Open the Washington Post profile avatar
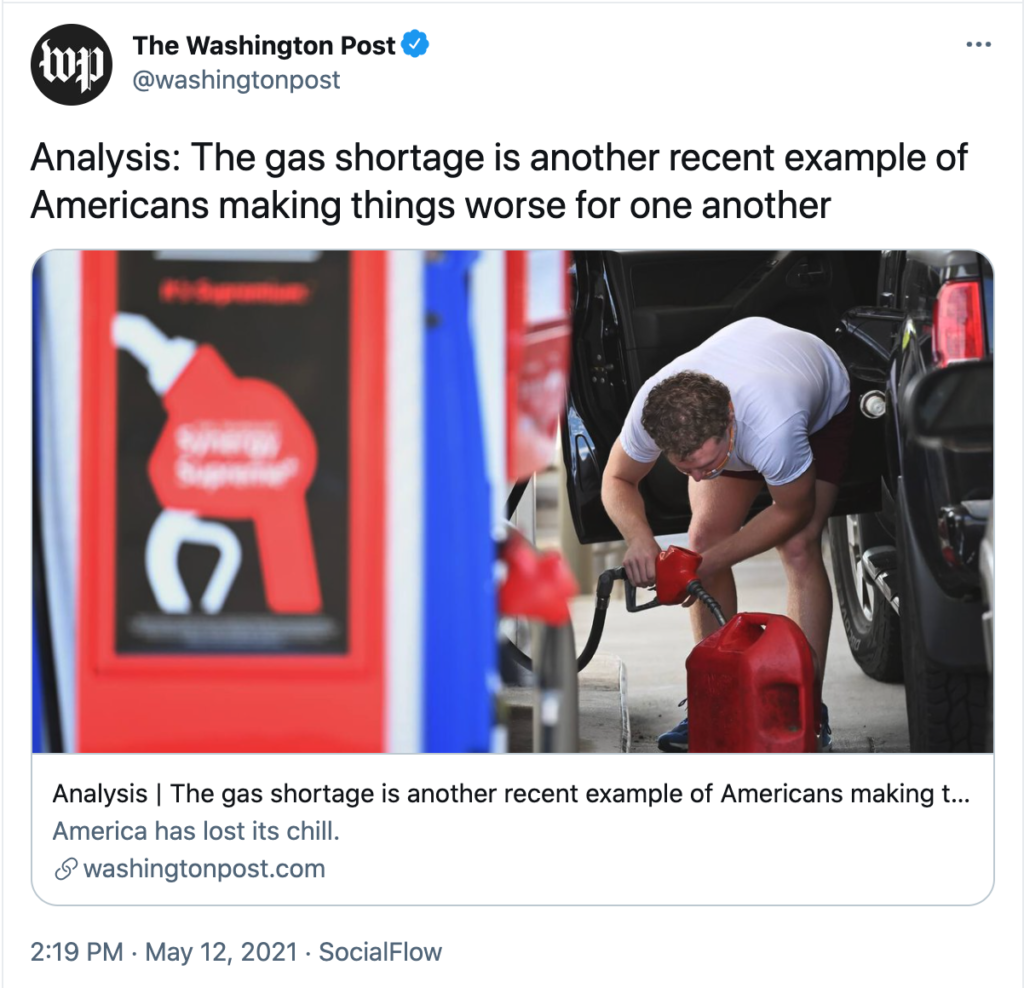 point(71,64)
